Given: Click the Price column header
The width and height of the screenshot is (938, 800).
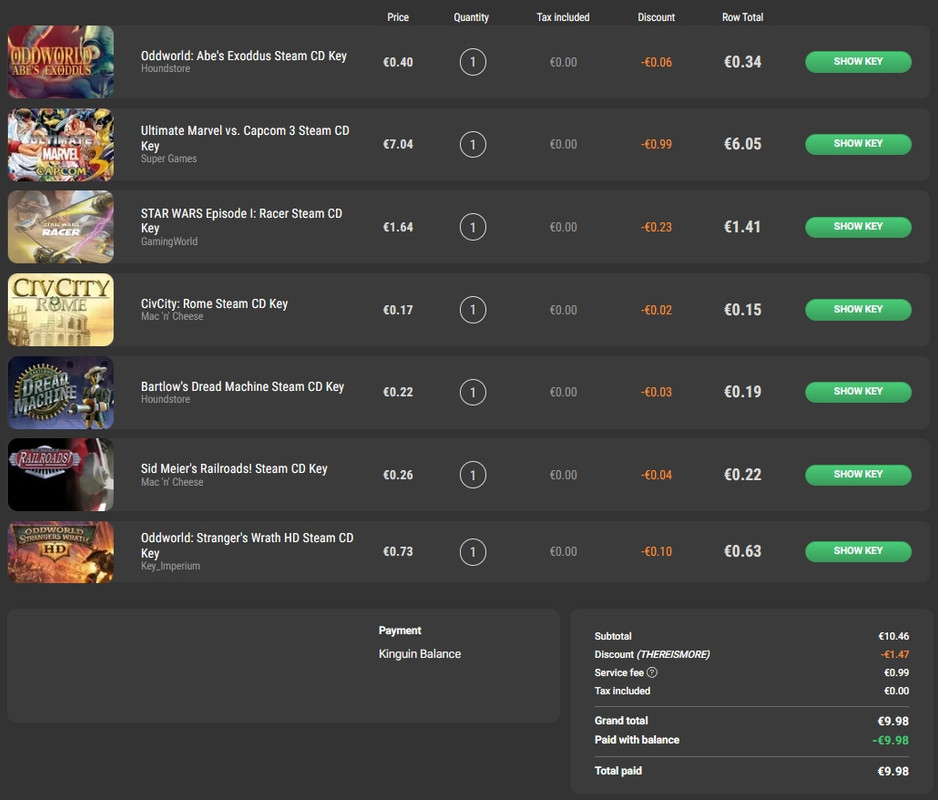Looking at the screenshot, I should 398,17.
